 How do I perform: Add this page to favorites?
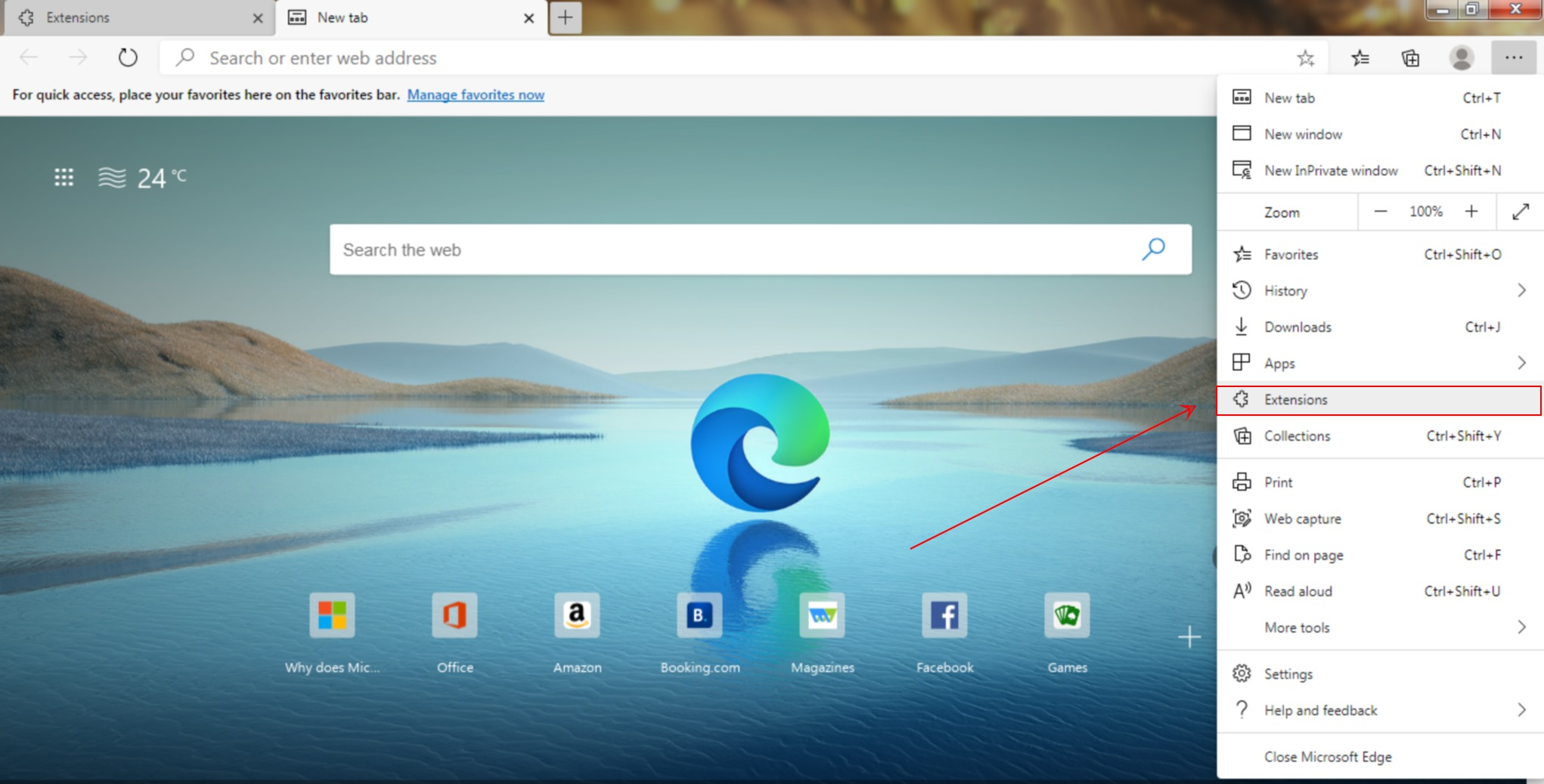pyautogui.click(x=1304, y=57)
